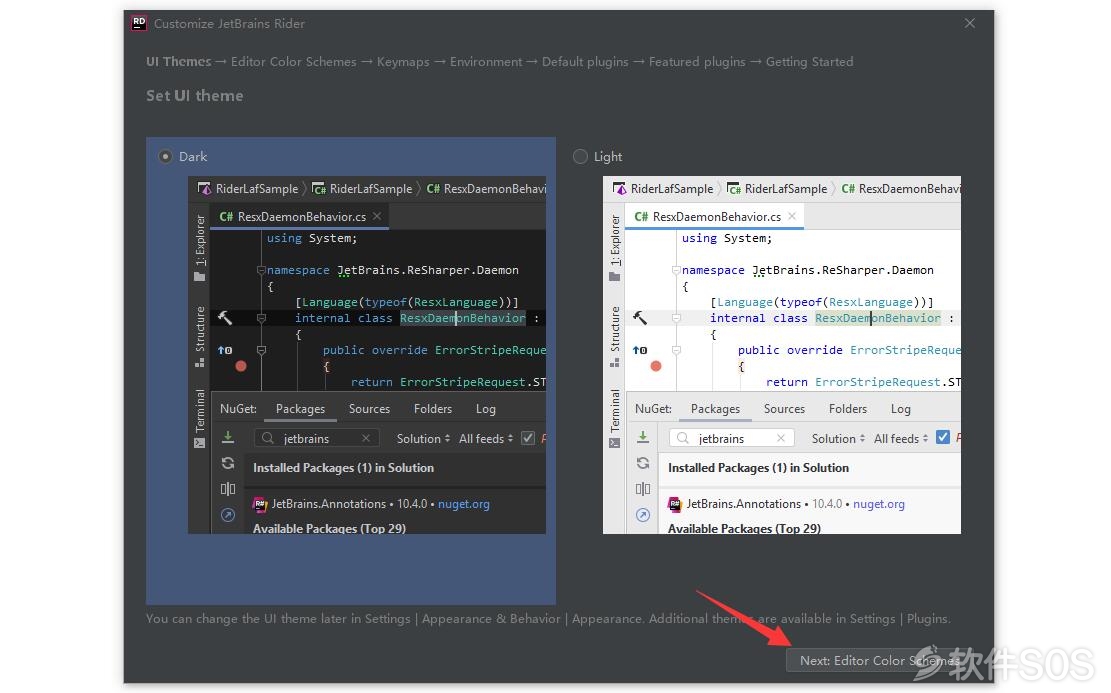Click Next: Editor Color Schemes button
This screenshot has height=693, width=1111.
tap(878, 660)
